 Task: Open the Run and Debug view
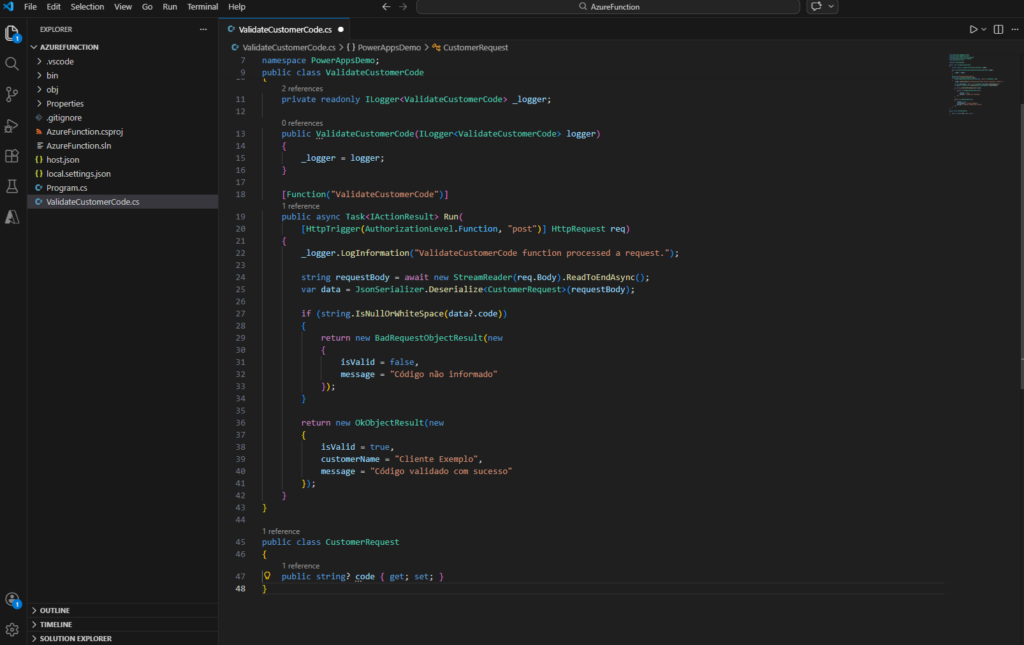[12, 125]
